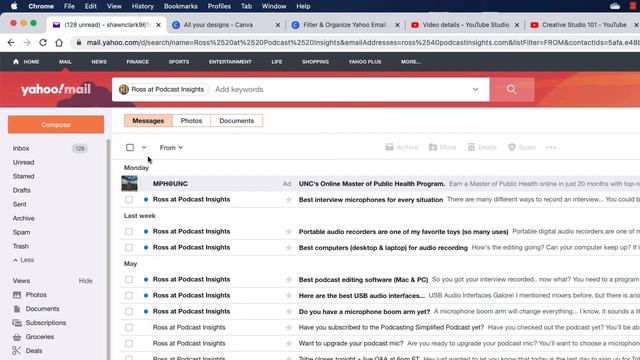The width and height of the screenshot is (640, 360).
Task: Switch to the Photos results tab
Action: [191, 121]
